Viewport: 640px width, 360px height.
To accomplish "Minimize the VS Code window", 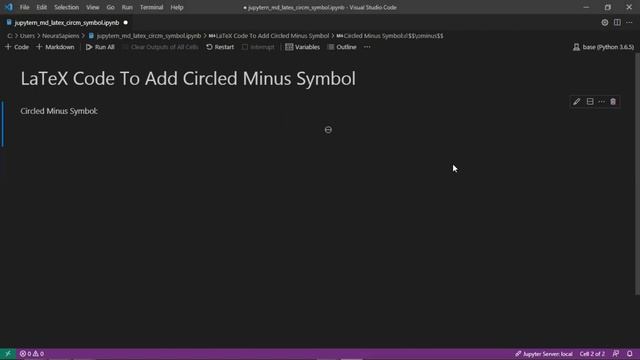I will pyautogui.click(x=586, y=7).
